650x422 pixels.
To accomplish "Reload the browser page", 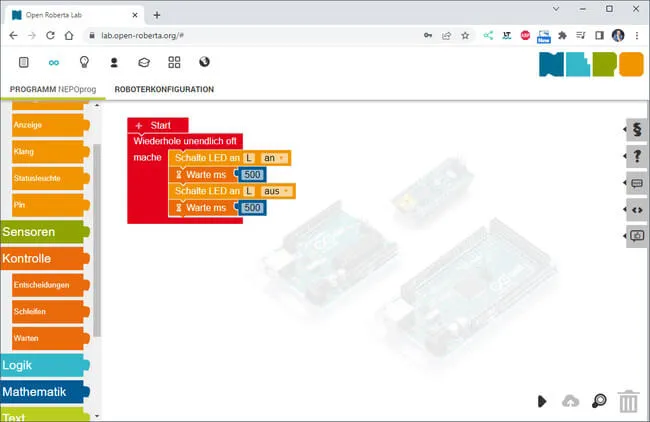I will coord(50,36).
